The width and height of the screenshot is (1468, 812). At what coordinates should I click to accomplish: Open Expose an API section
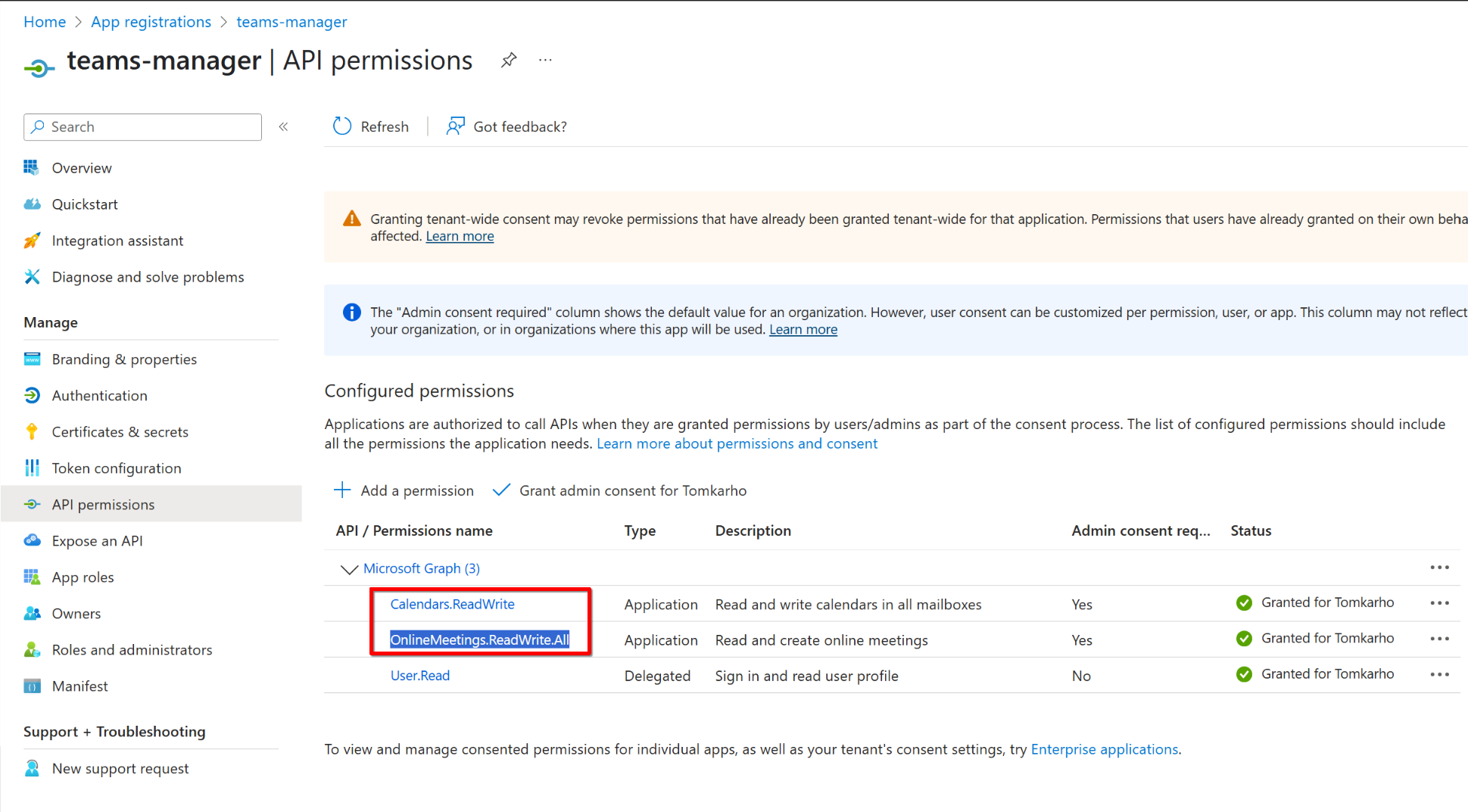pyautogui.click(x=97, y=540)
